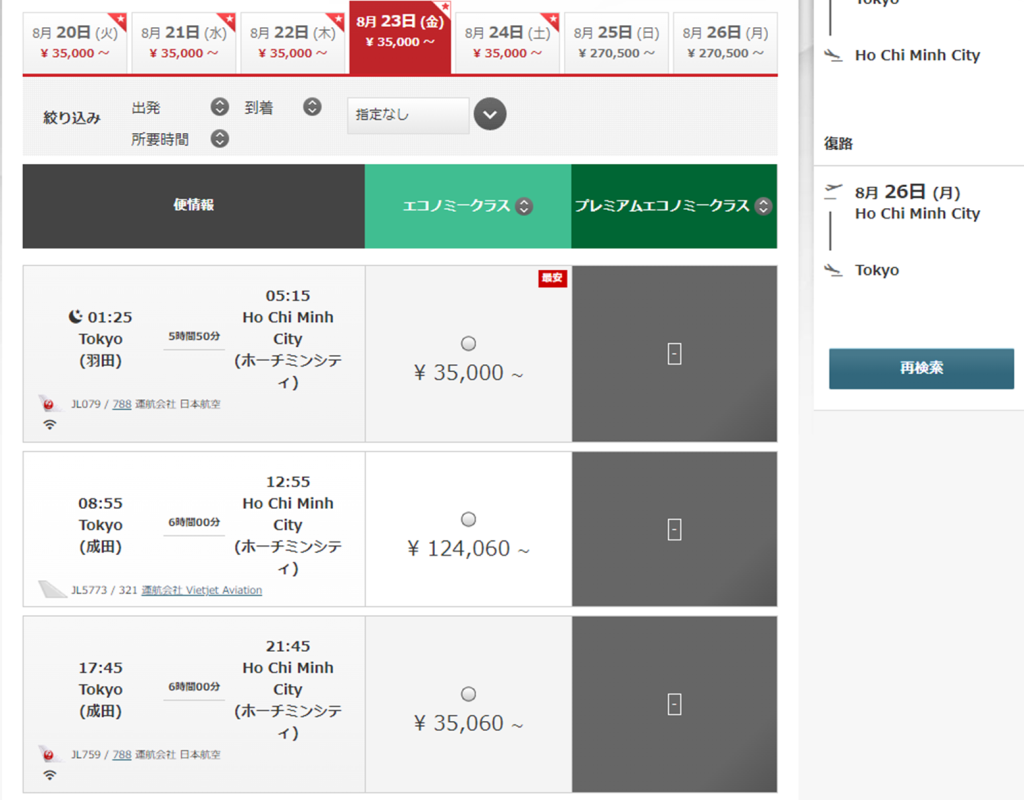Select the ¥124,060 economy fare radio button

[x=468, y=519]
